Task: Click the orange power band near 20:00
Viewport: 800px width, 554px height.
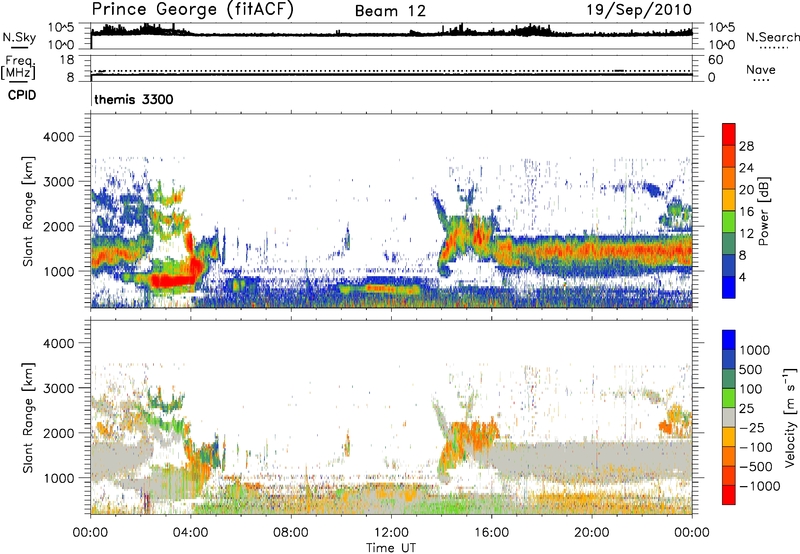Action: point(592,251)
